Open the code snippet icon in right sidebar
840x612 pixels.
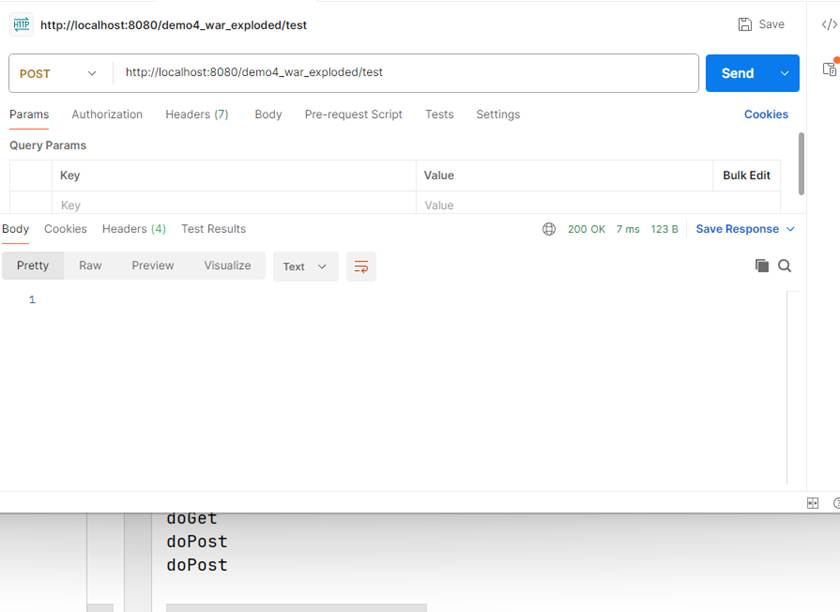(x=829, y=25)
